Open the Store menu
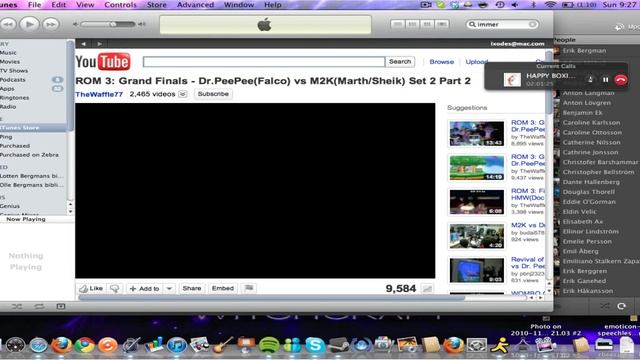Screen dimensions: 640x360 click(x=157, y=5)
